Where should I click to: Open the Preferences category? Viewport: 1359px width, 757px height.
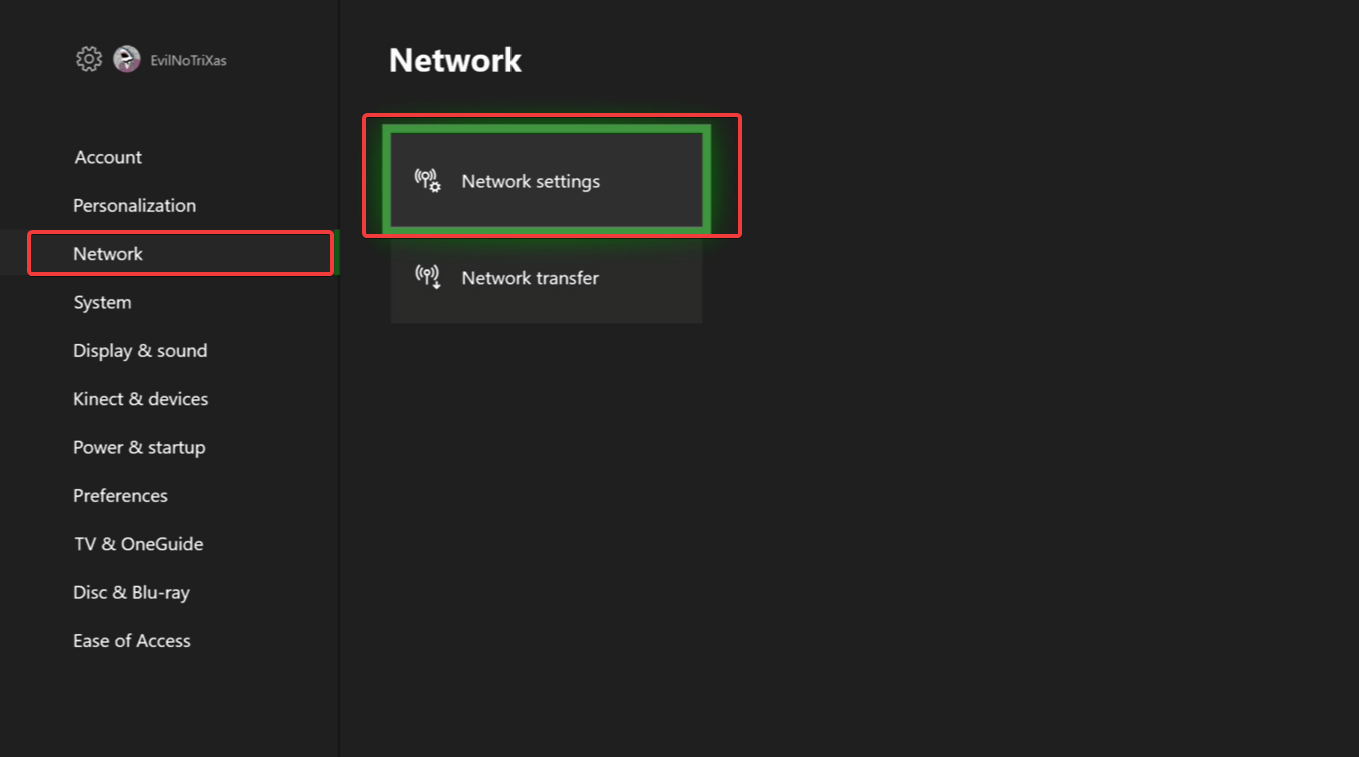(x=120, y=495)
